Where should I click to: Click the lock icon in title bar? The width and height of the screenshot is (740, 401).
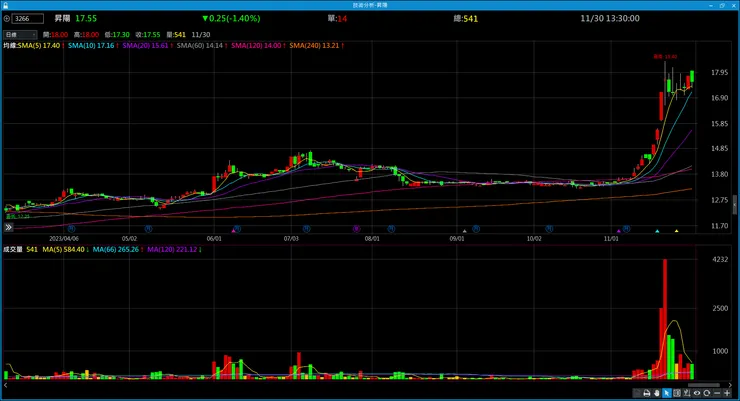pos(5,5)
